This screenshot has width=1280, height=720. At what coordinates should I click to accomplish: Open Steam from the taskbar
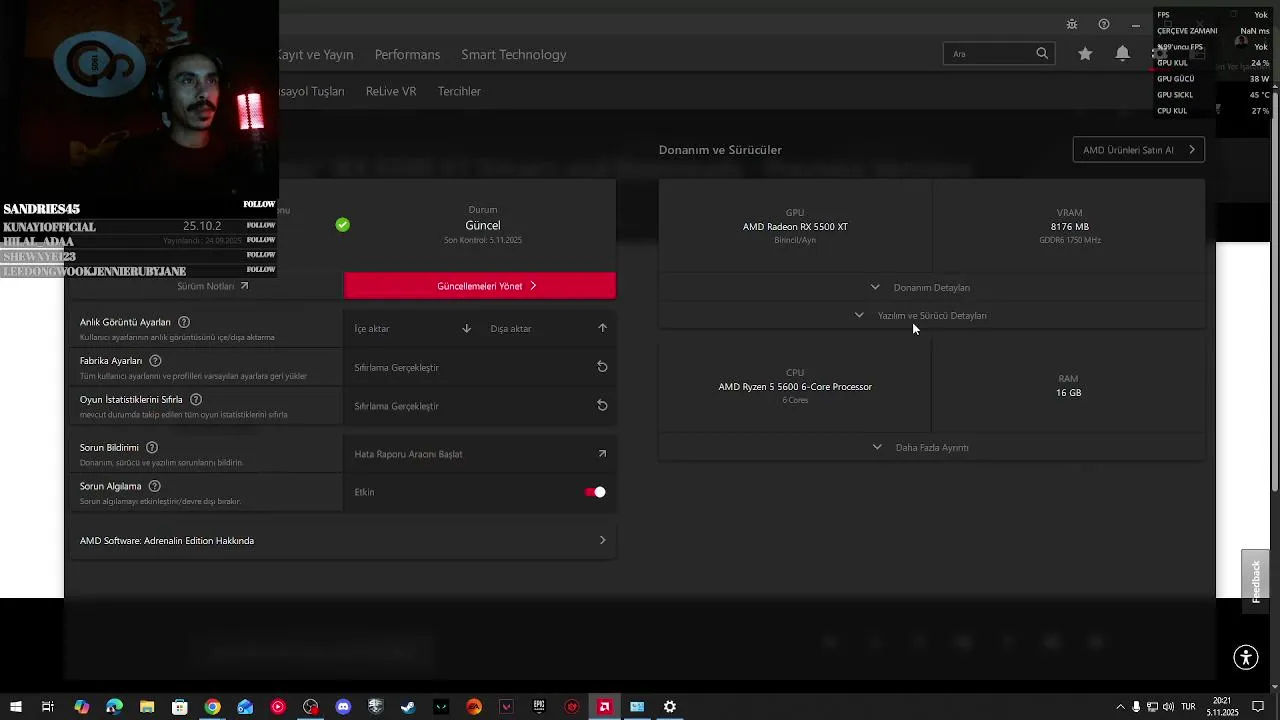point(408,707)
